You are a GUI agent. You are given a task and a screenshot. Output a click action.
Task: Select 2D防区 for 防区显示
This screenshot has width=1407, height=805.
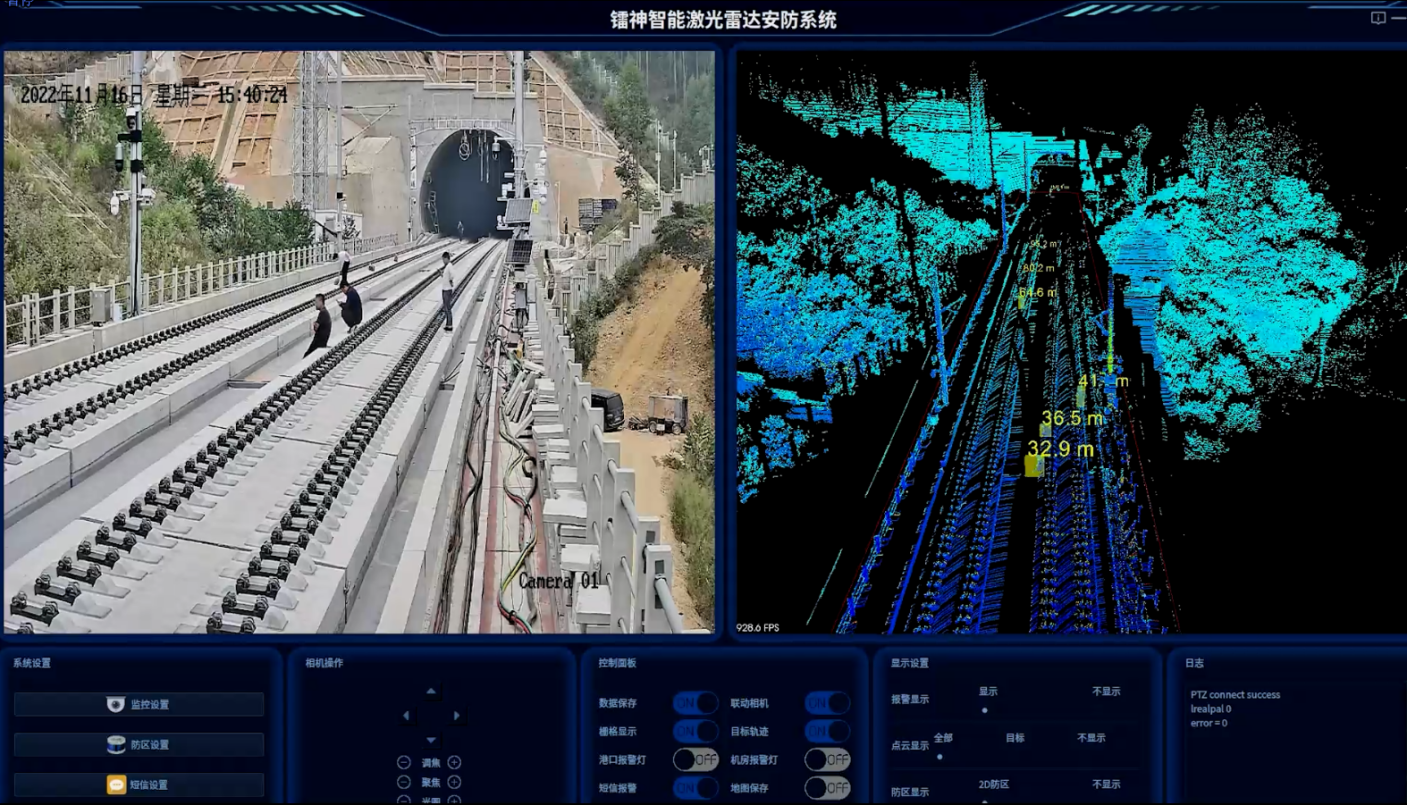pos(993,784)
